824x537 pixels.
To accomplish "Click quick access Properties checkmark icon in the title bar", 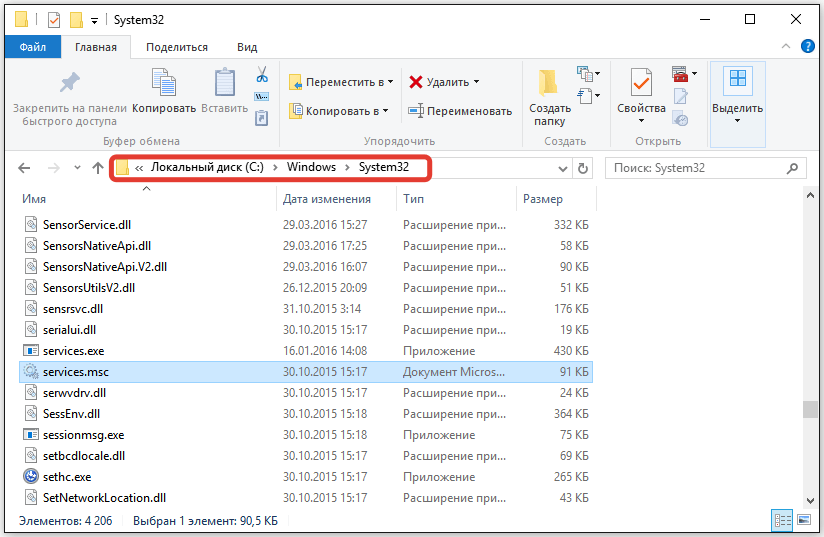I will [x=54, y=20].
